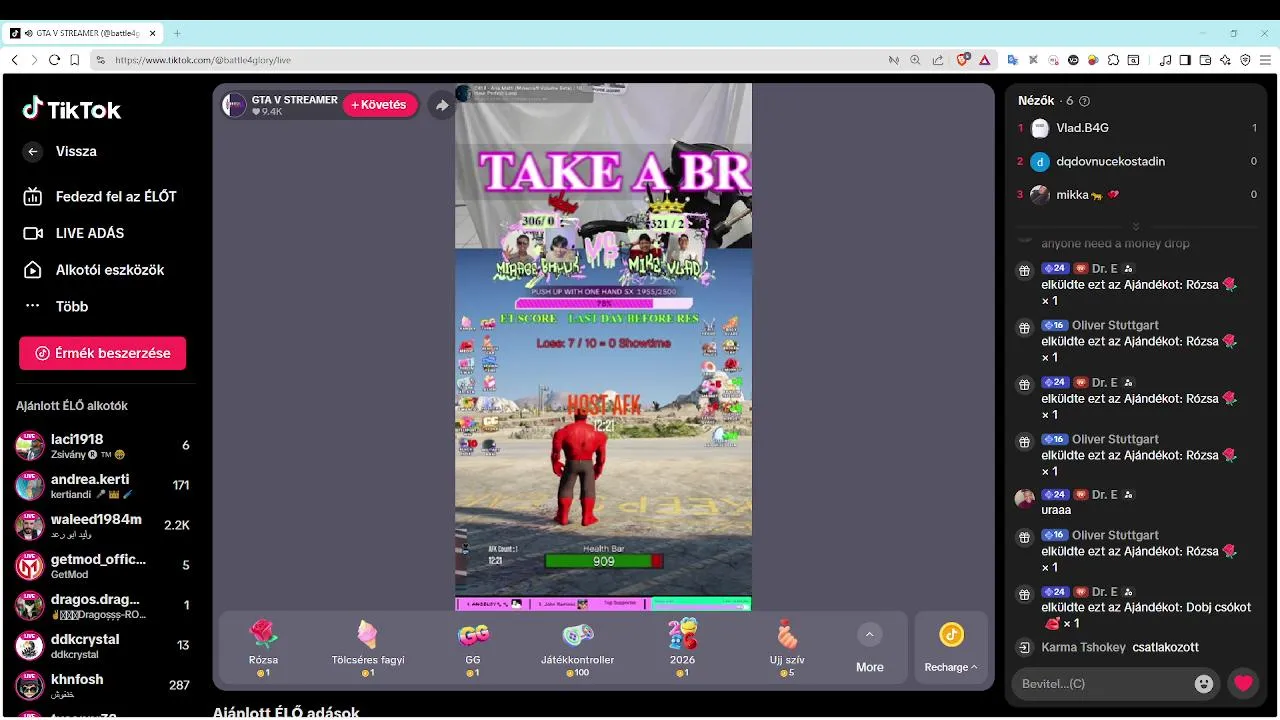Click the address bar URL
Image resolution: width=1280 pixels, height=720 pixels.
203,60
